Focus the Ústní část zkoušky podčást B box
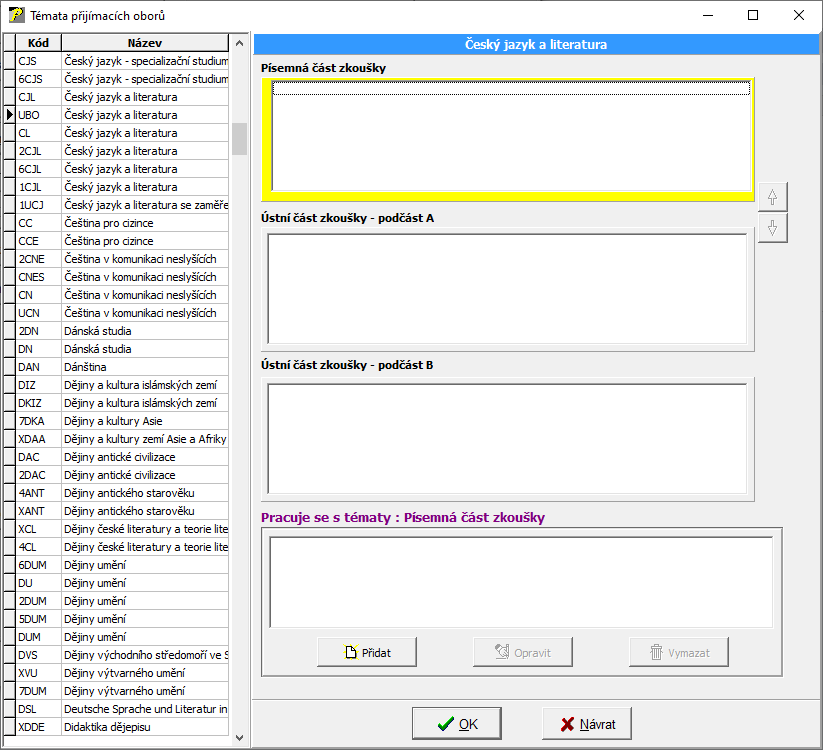823x750 pixels. pos(507,438)
